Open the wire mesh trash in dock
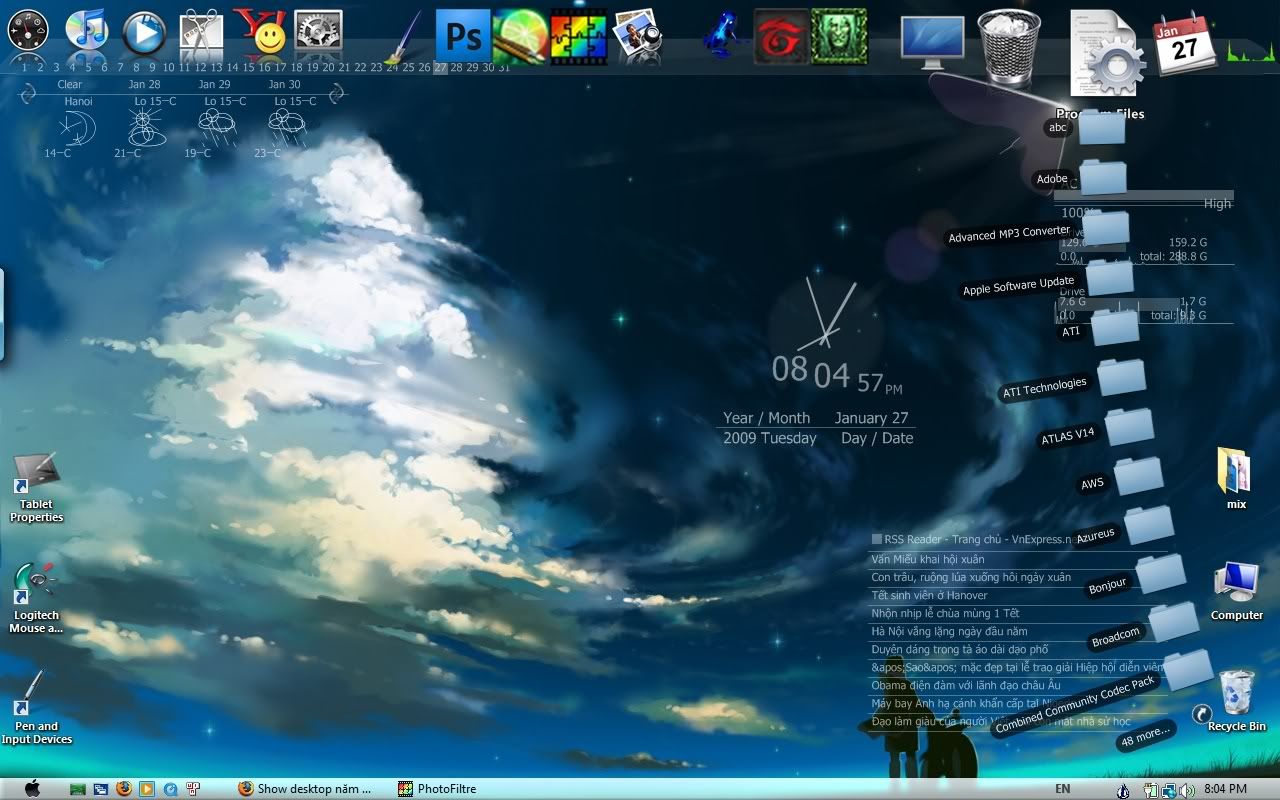 pos(1010,45)
